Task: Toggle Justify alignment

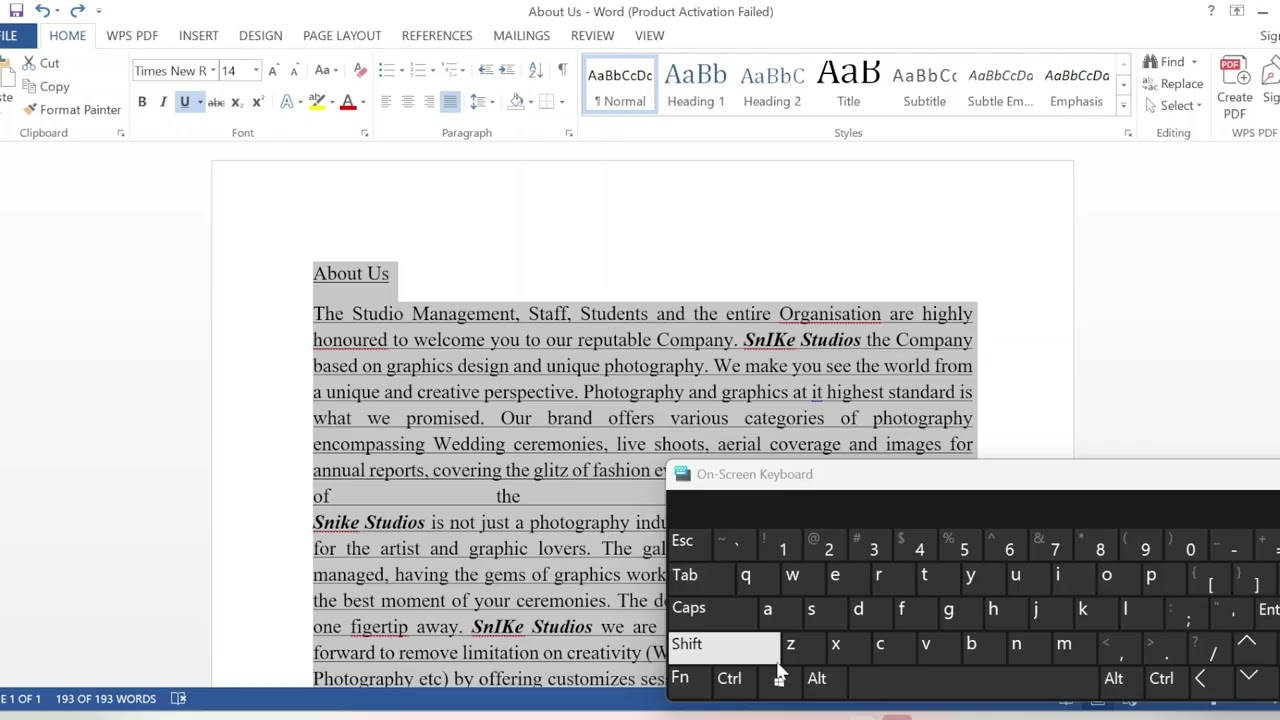Action: click(x=450, y=102)
